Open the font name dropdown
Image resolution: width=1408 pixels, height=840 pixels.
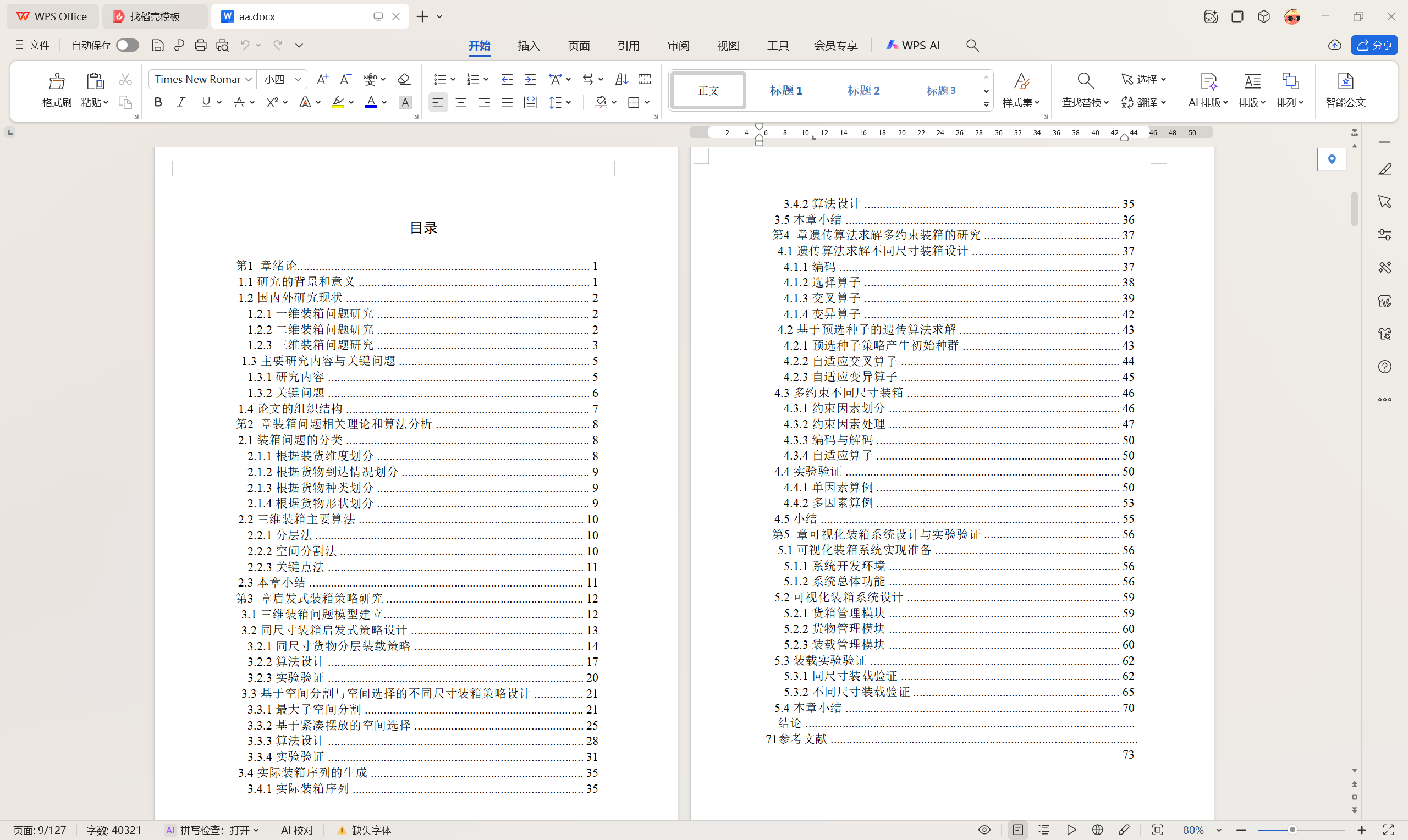[x=249, y=79]
